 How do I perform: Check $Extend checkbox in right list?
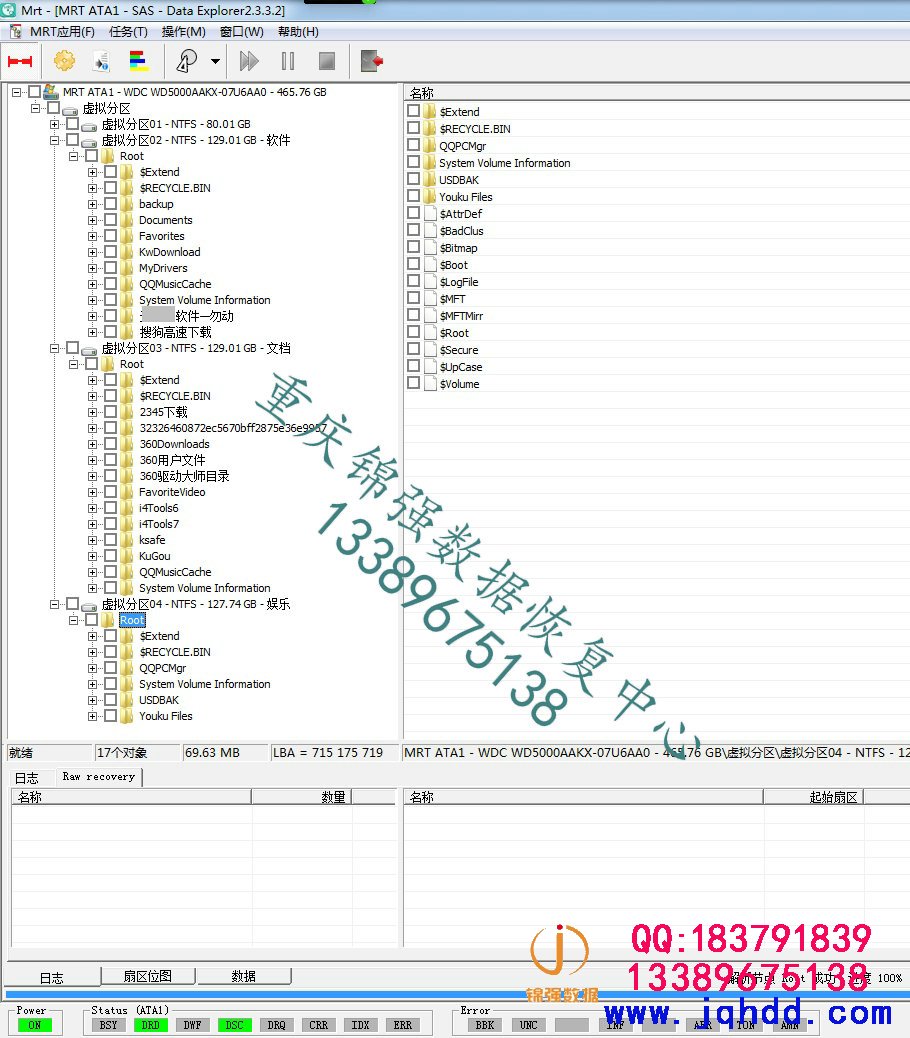(414, 111)
